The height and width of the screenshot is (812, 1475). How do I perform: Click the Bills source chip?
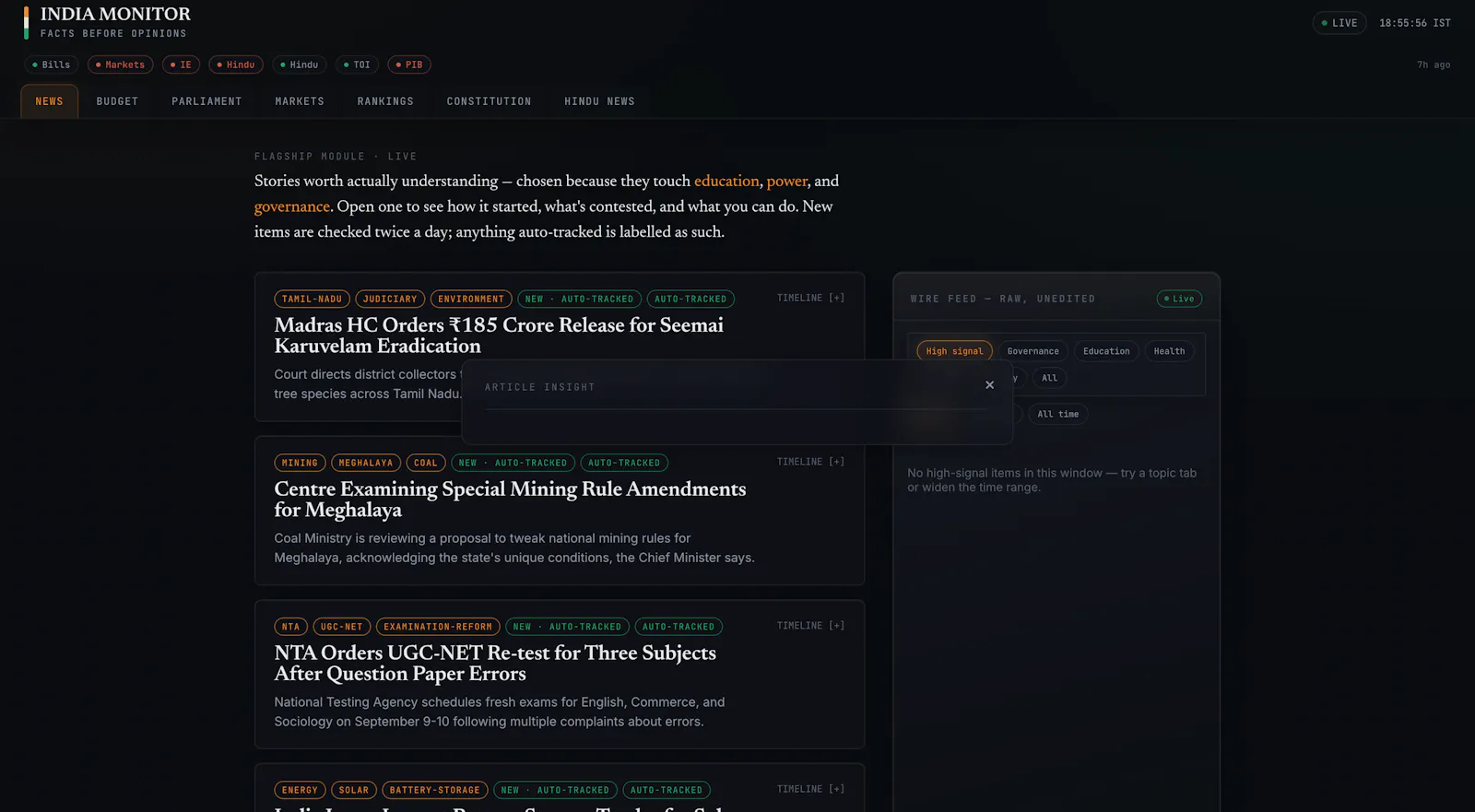pos(52,65)
